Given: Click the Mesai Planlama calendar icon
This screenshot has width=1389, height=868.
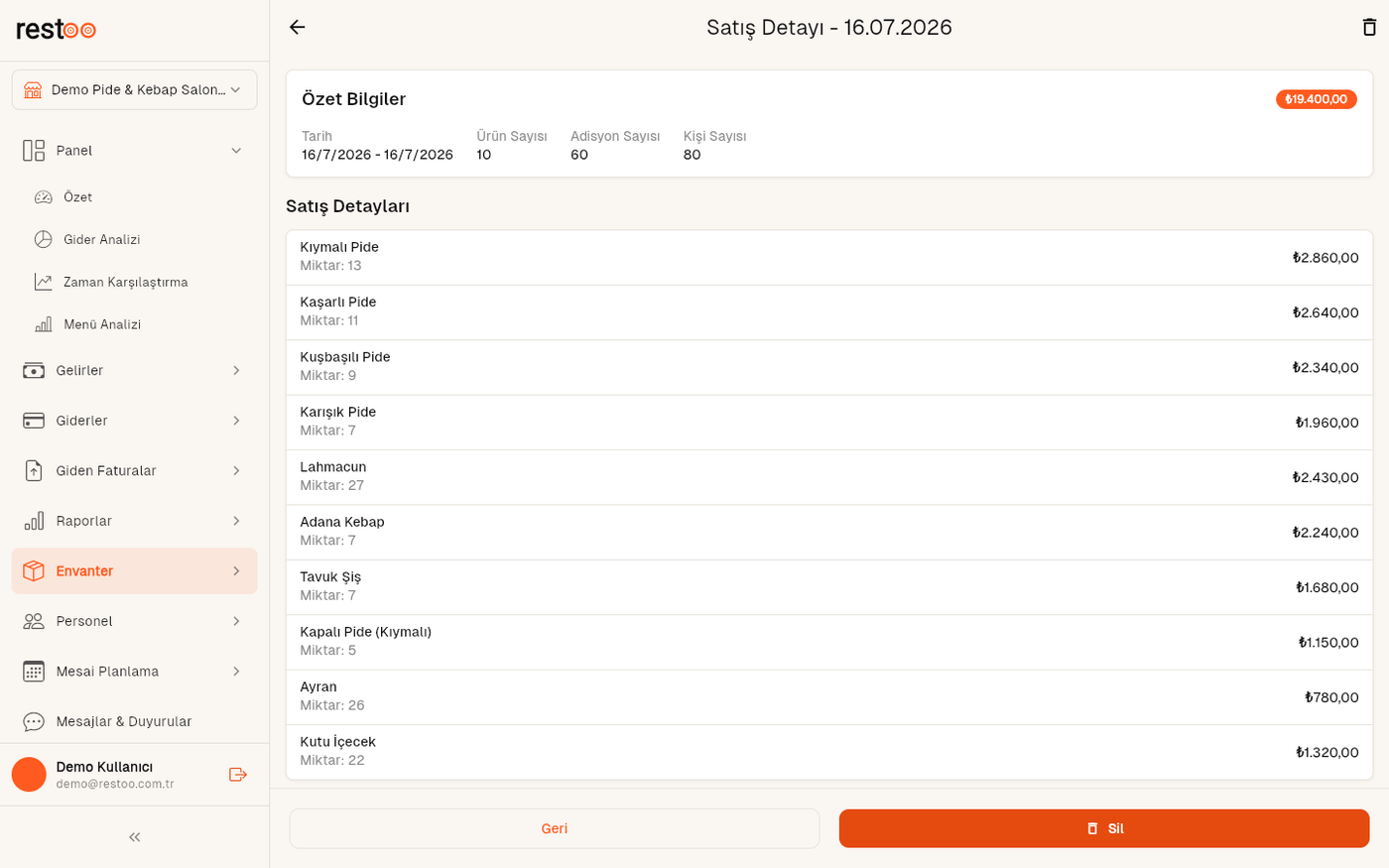Looking at the screenshot, I should [x=34, y=672].
